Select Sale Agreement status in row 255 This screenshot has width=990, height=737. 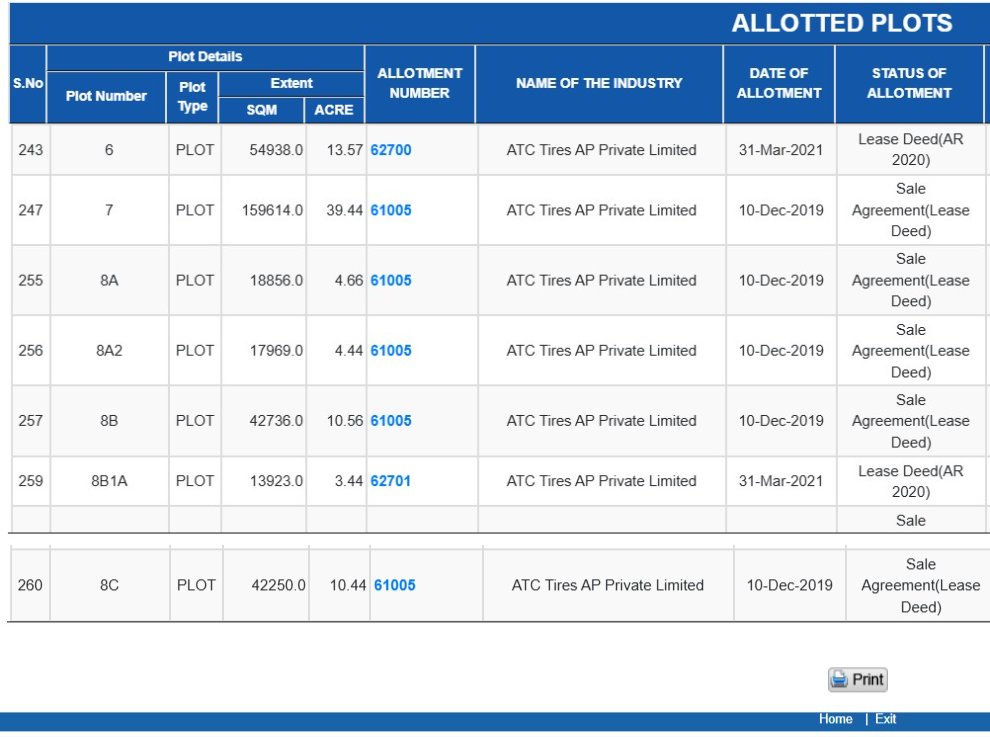(x=910, y=280)
